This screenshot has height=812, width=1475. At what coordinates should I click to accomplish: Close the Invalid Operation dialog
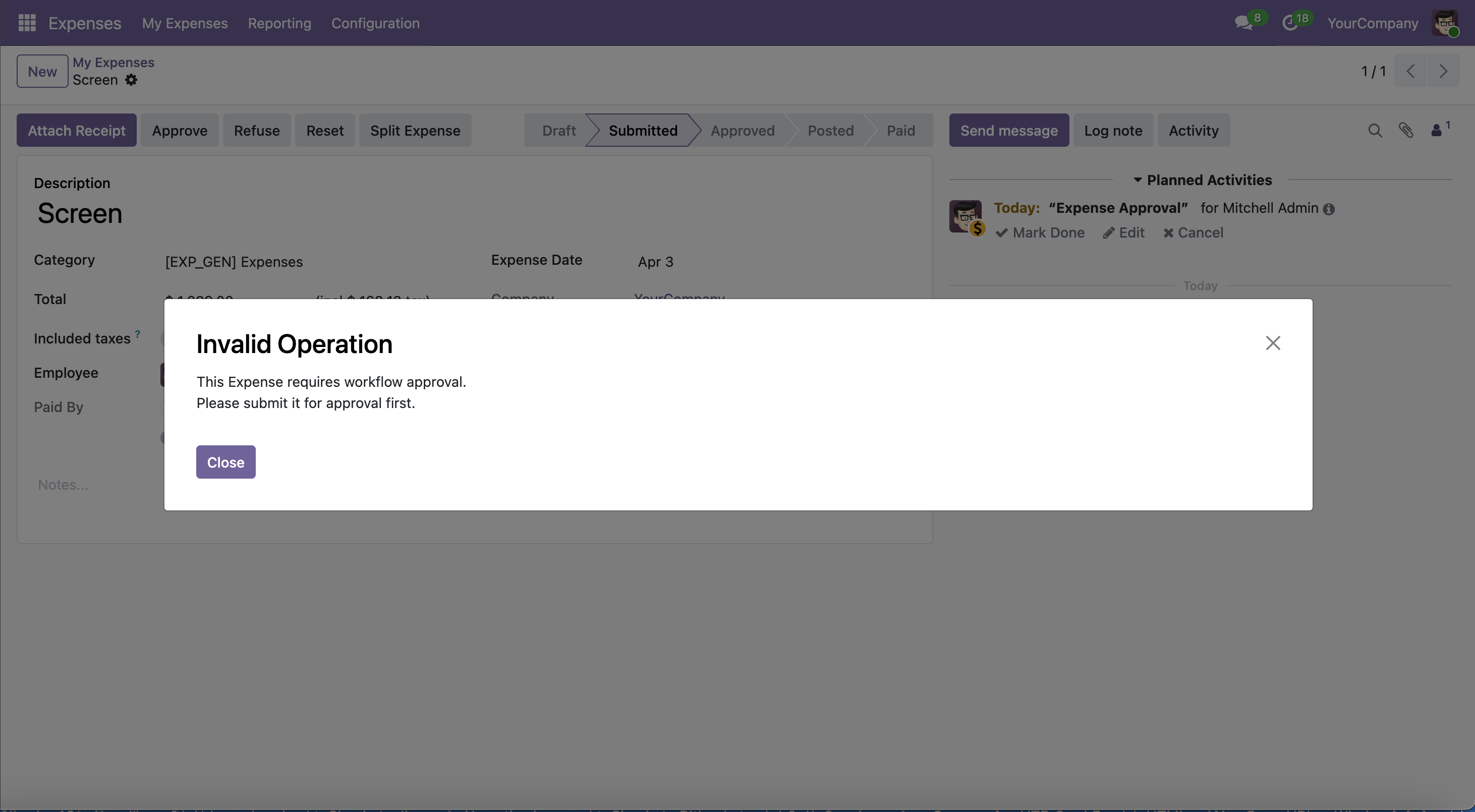225,461
